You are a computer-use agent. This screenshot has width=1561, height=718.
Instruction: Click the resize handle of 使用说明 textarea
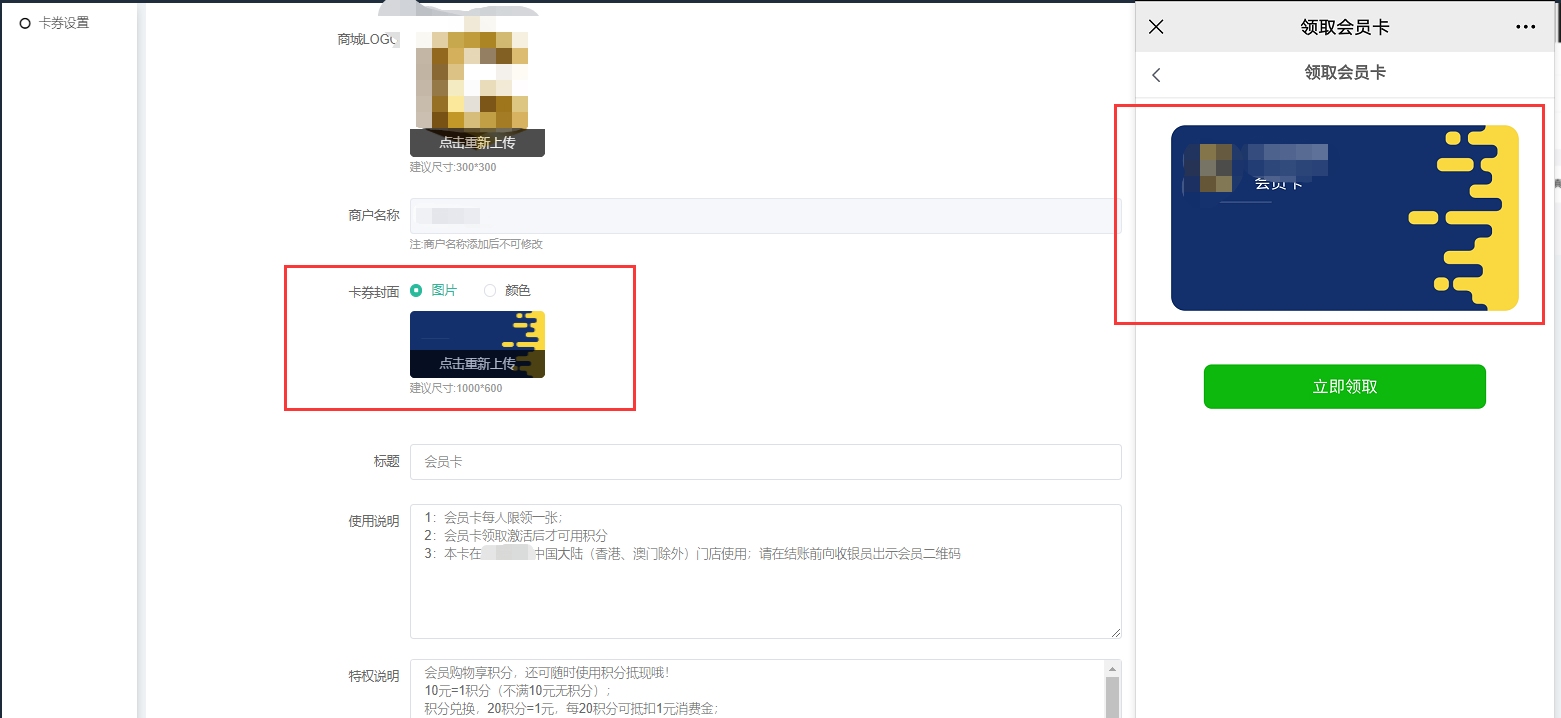tap(1115, 632)
